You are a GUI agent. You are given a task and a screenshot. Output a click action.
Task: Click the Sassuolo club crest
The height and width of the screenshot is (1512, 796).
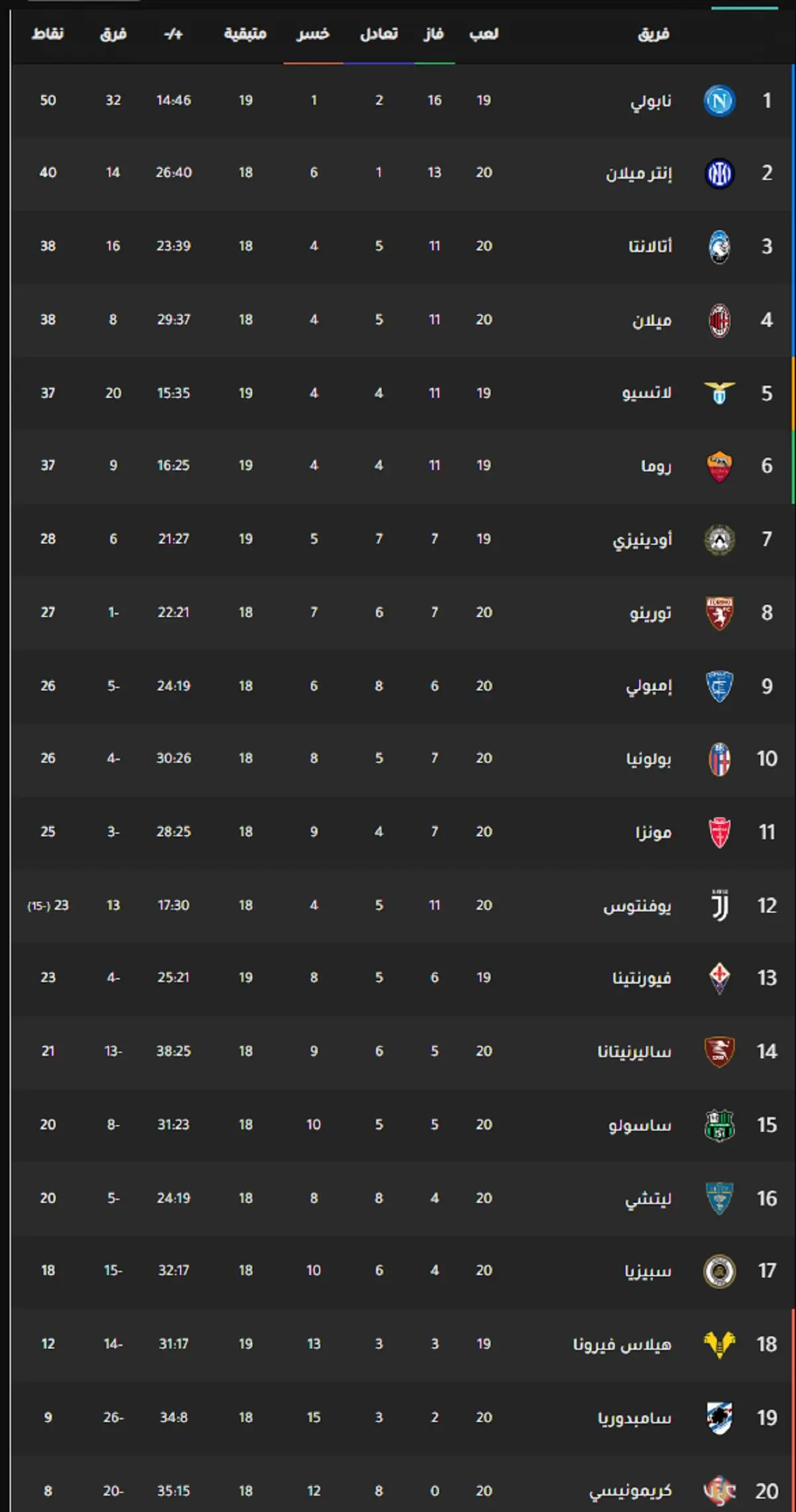click(x=720, y=1125)
